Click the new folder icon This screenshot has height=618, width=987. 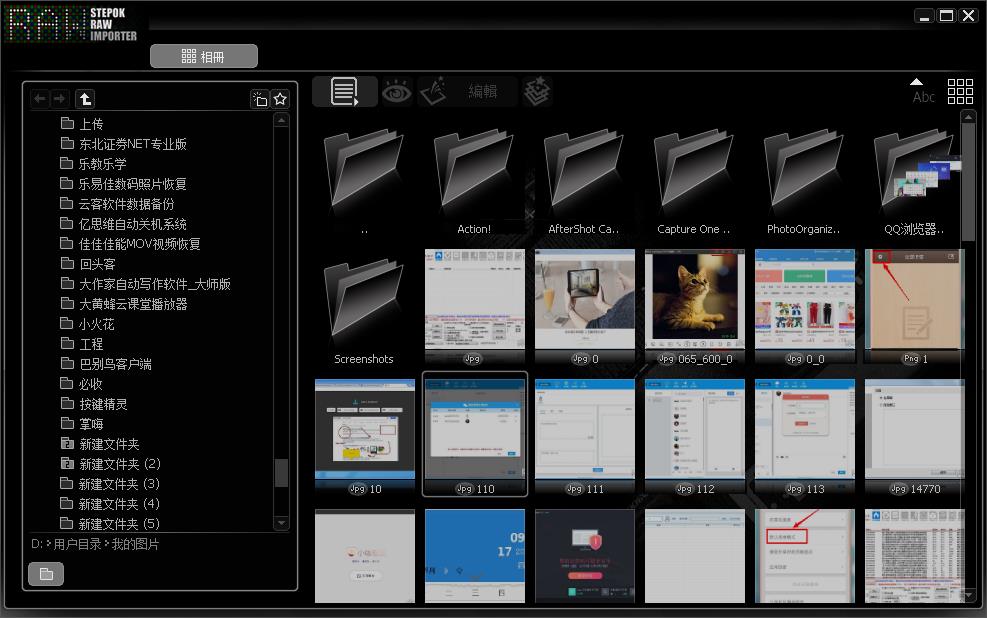coord(259,98)
